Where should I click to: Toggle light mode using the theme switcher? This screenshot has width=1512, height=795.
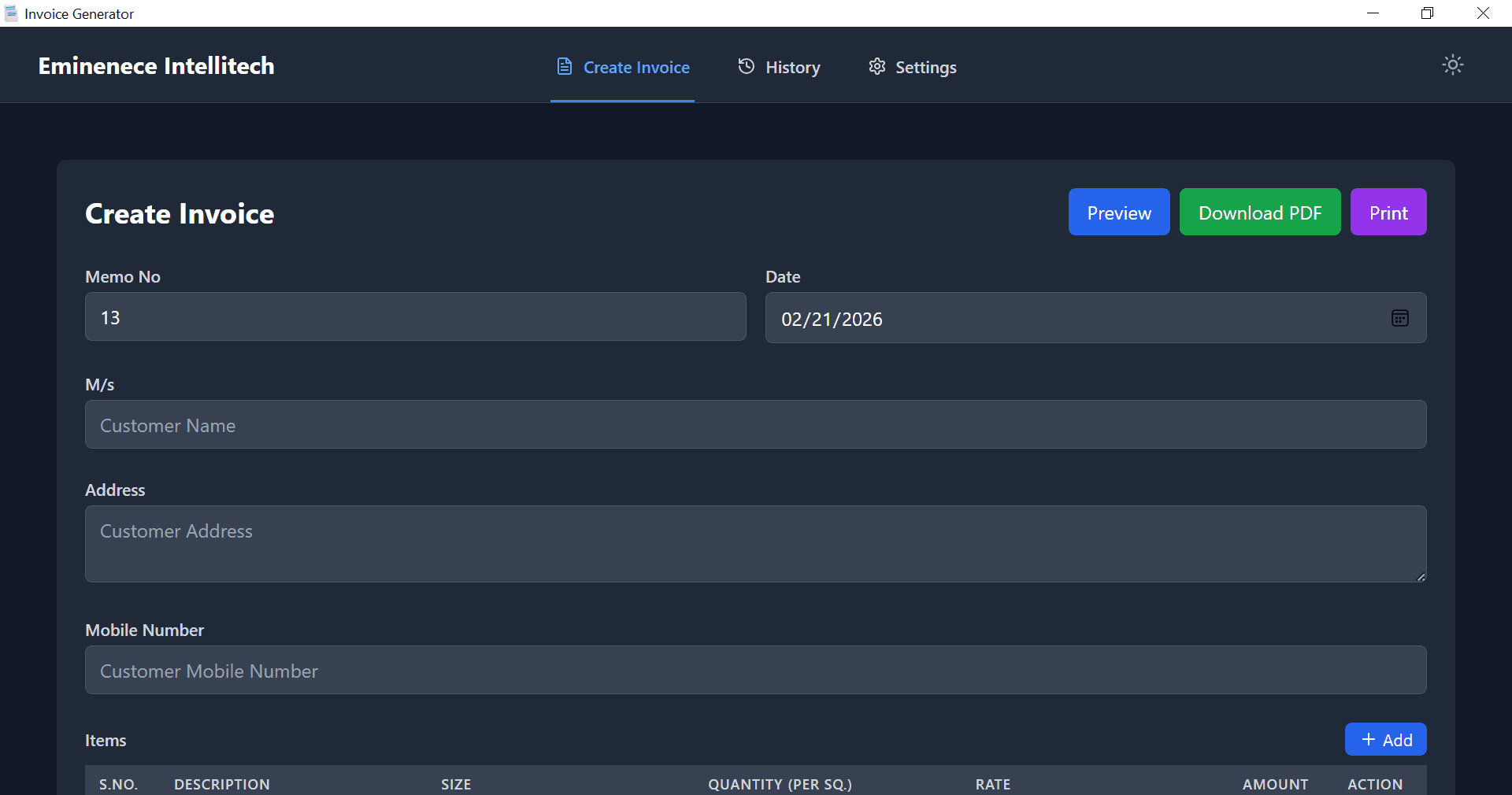coord(1453,65)
